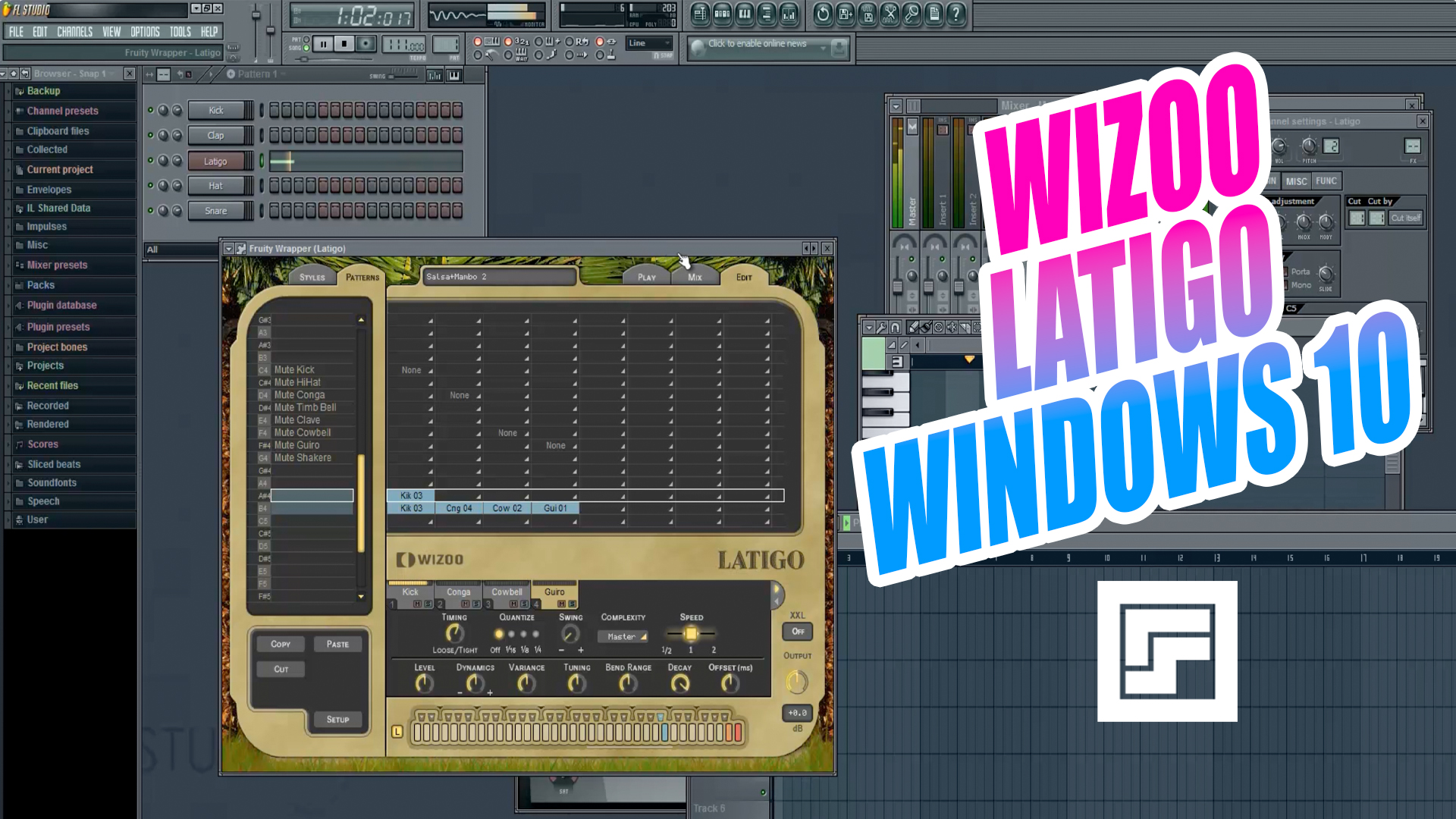
Task: Expand the Recent files folder
Action: [x=72, y=386]
